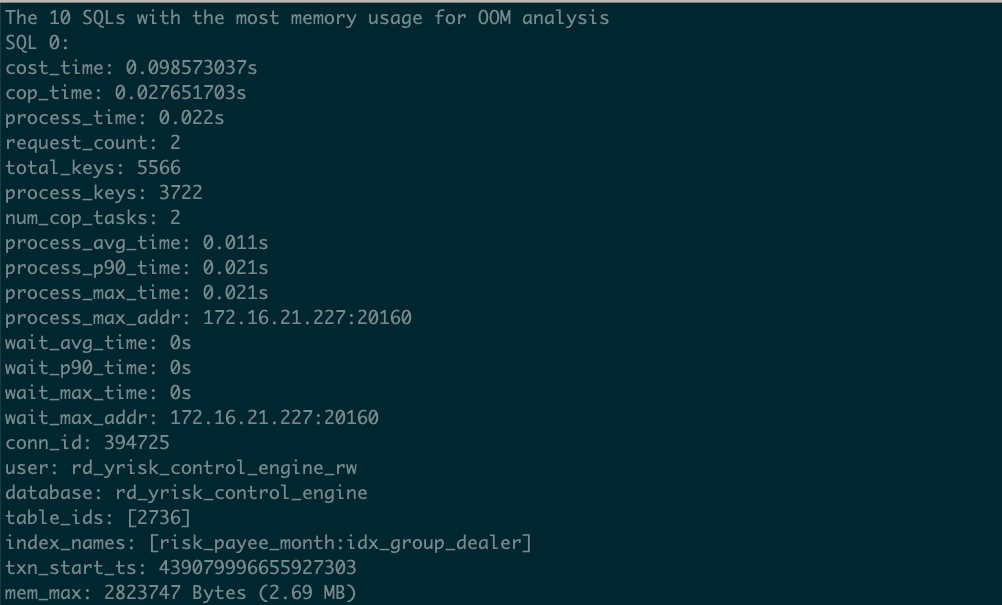The image size is (1002, 605).
Task: Select the num_cop_tasks line
Action: (93, 218)
